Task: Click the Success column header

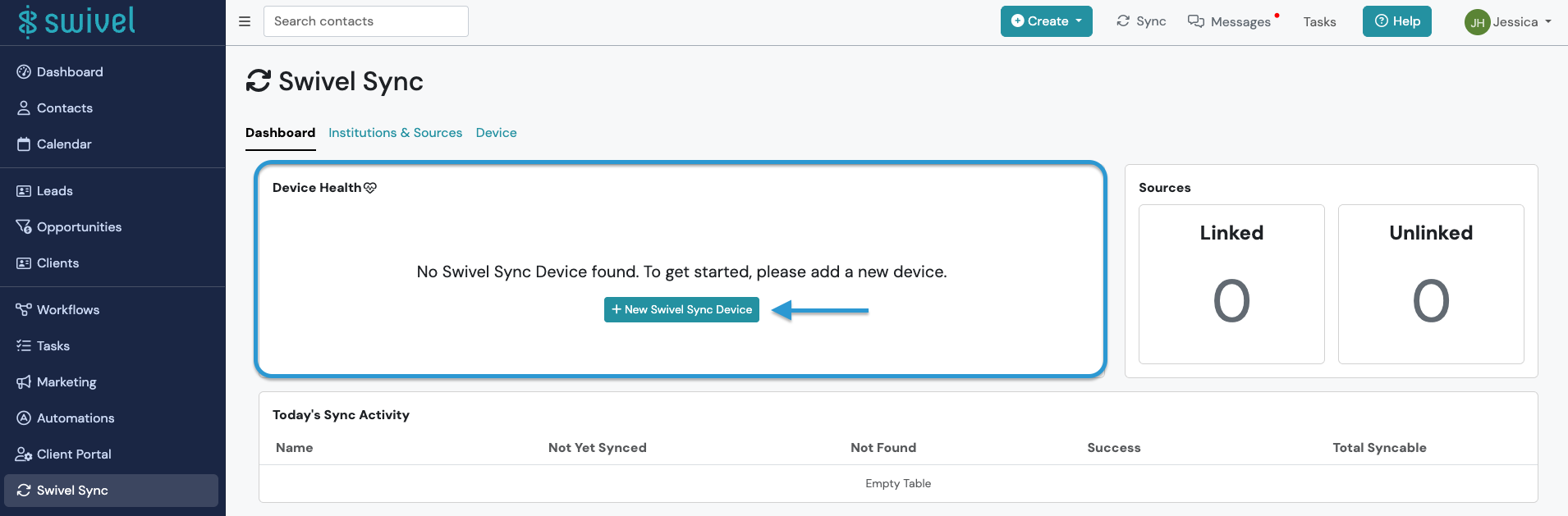Action: pos(1114,448)
